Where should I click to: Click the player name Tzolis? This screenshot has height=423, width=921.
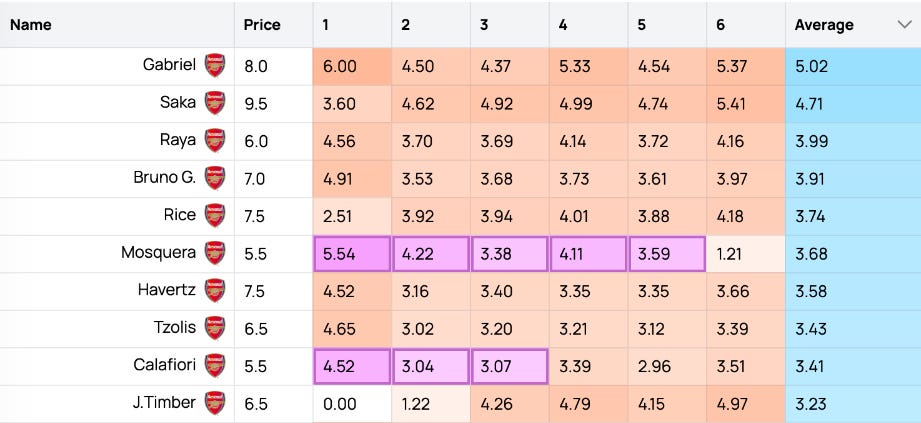tap(174, 327)
